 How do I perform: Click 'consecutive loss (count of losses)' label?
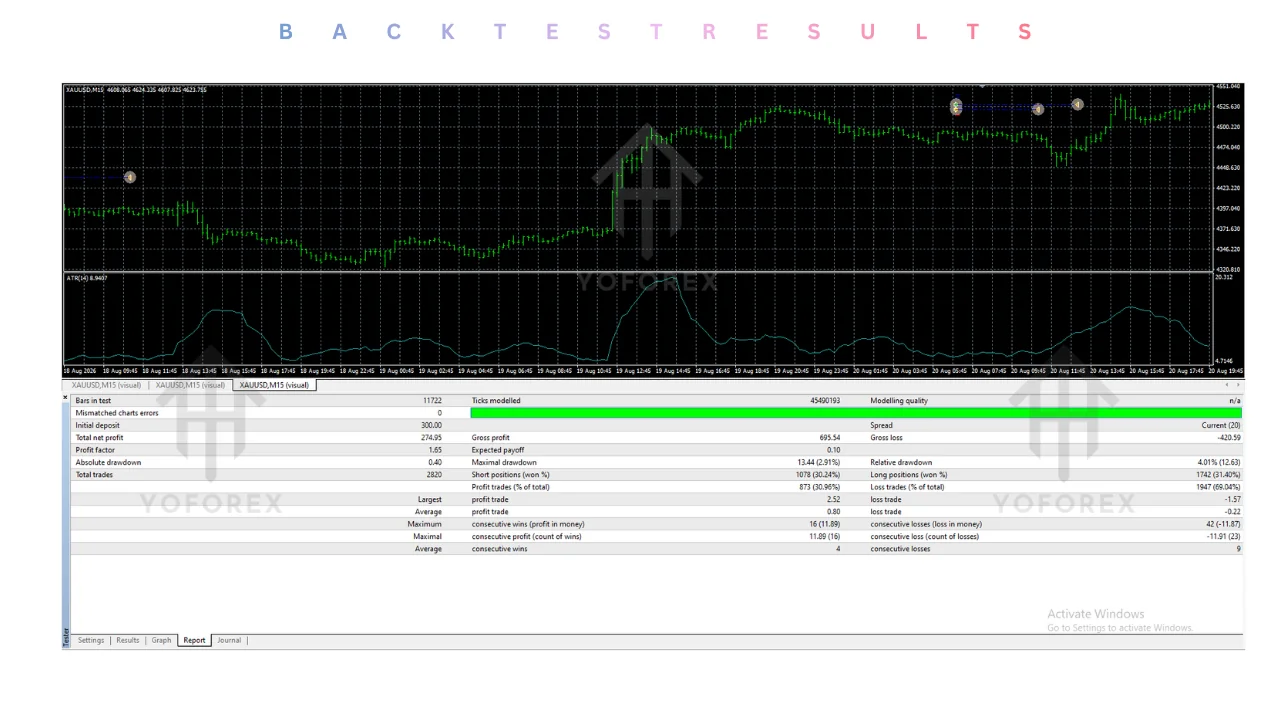[925, 536]
